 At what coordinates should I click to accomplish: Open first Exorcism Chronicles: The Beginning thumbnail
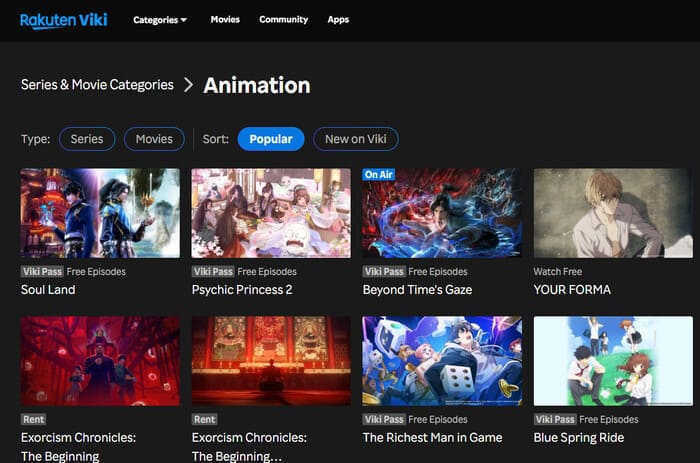coord(100,361)
